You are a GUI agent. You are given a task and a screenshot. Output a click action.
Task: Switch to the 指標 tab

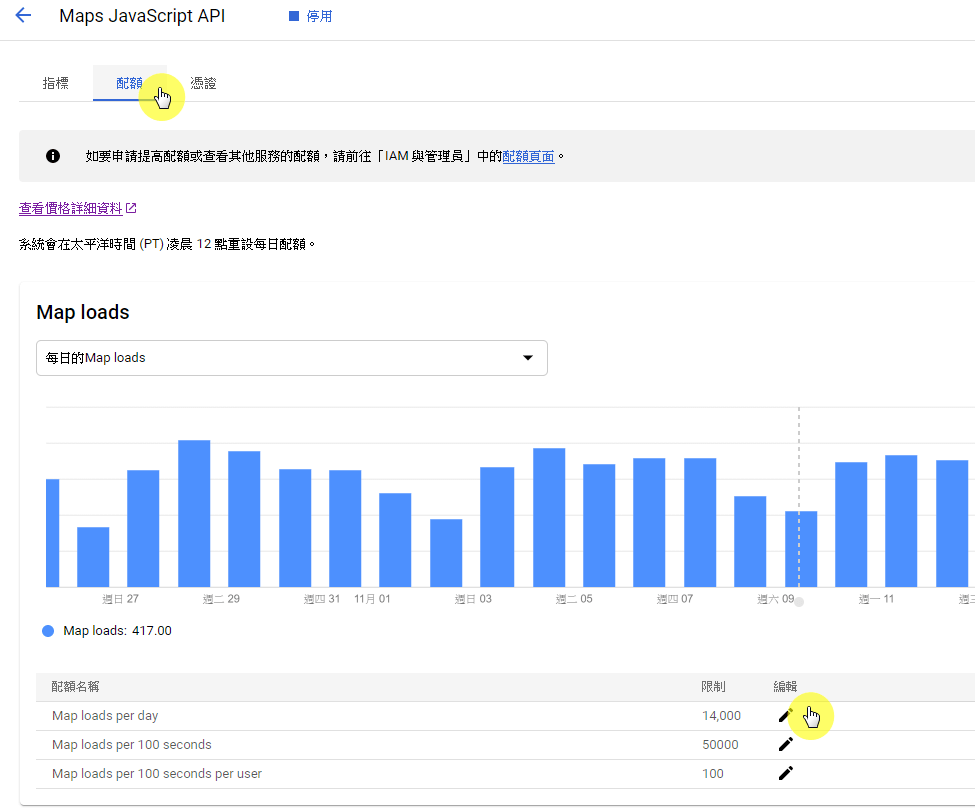[55, 83]
